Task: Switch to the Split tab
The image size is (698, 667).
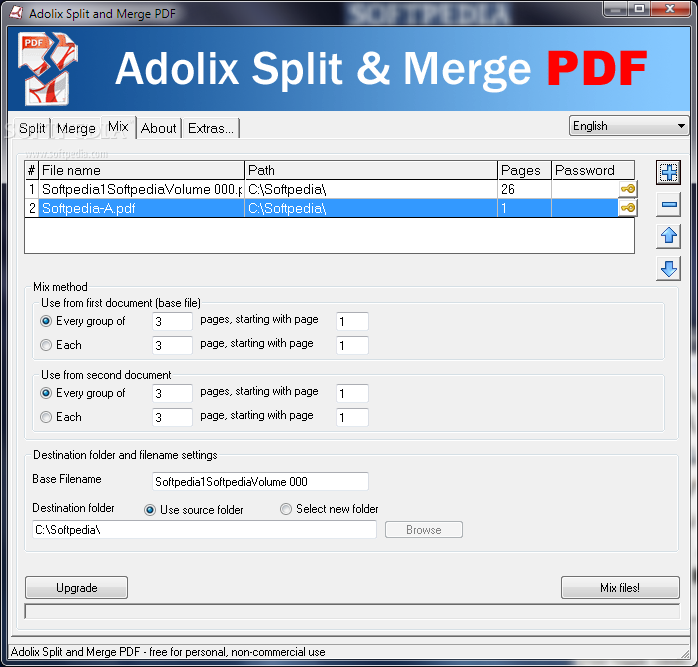Action: 32,128
